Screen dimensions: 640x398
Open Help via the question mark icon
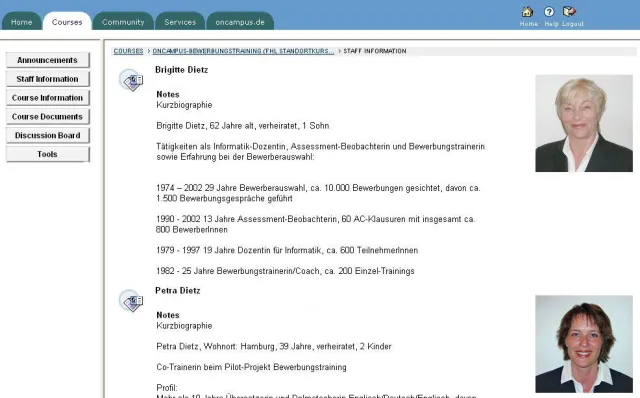(x=549, y=12)
